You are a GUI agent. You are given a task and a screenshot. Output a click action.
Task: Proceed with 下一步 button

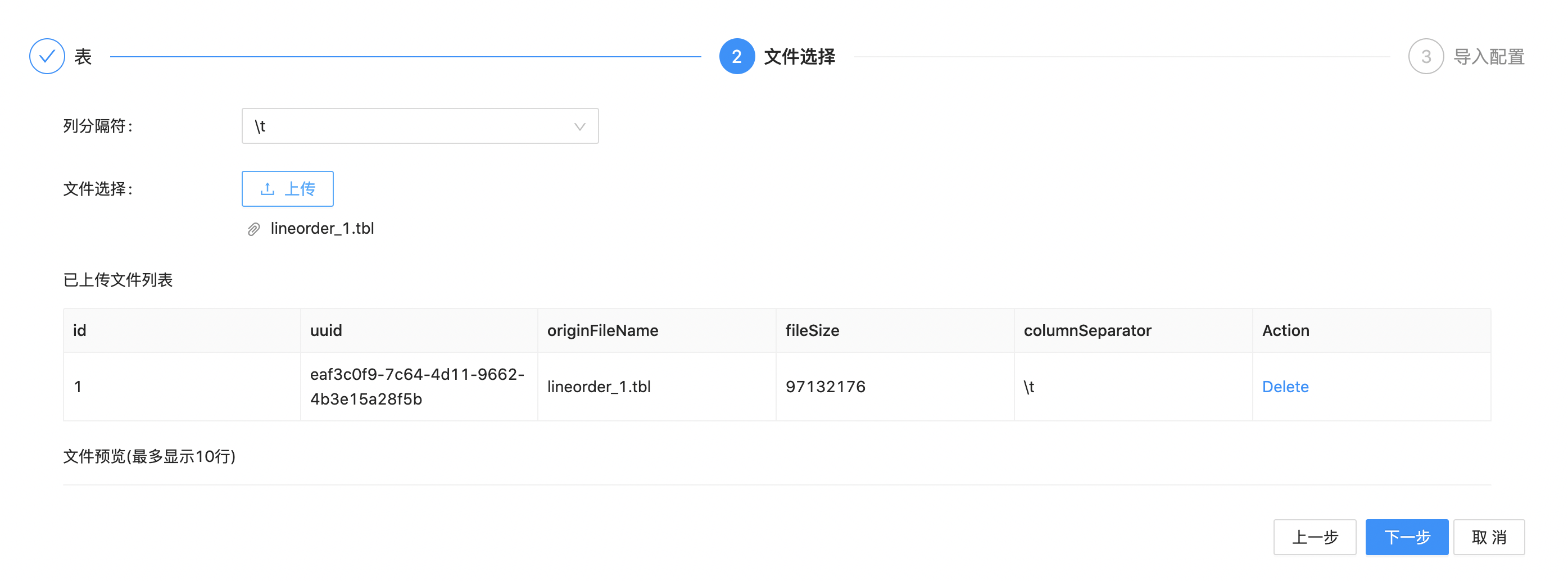[x=1407, y=537]
